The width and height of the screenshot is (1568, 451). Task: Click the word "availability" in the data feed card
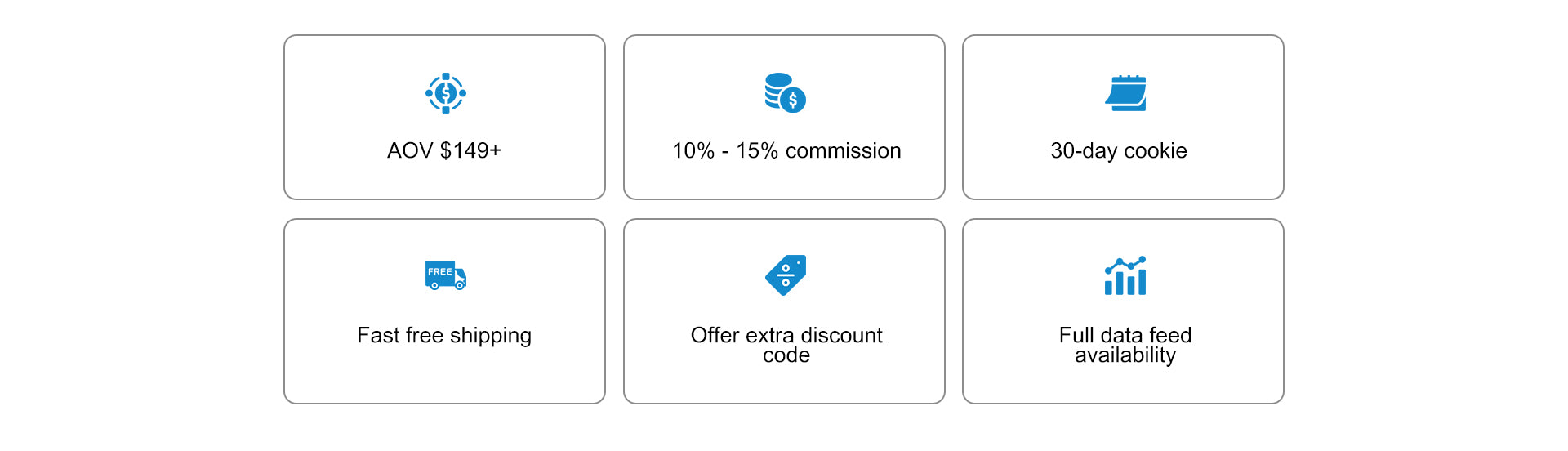(x=1125, y=355)
